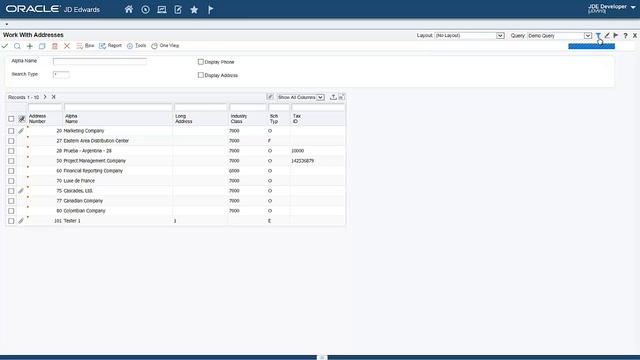Screen dimensions: 640x360
Task: Click into the Search Type input field
Action: (x=61, y=75)
